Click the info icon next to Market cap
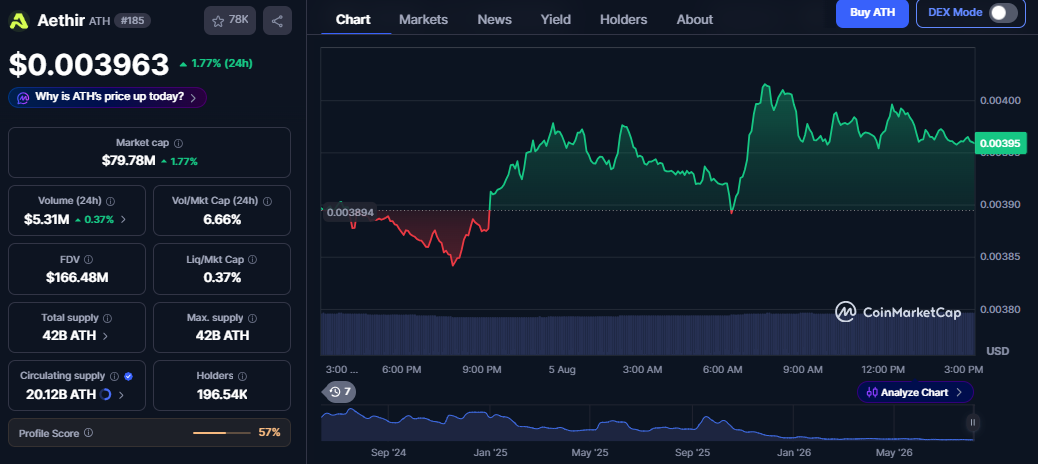The height and width of the screenshot is (464, 1038). 178,143
